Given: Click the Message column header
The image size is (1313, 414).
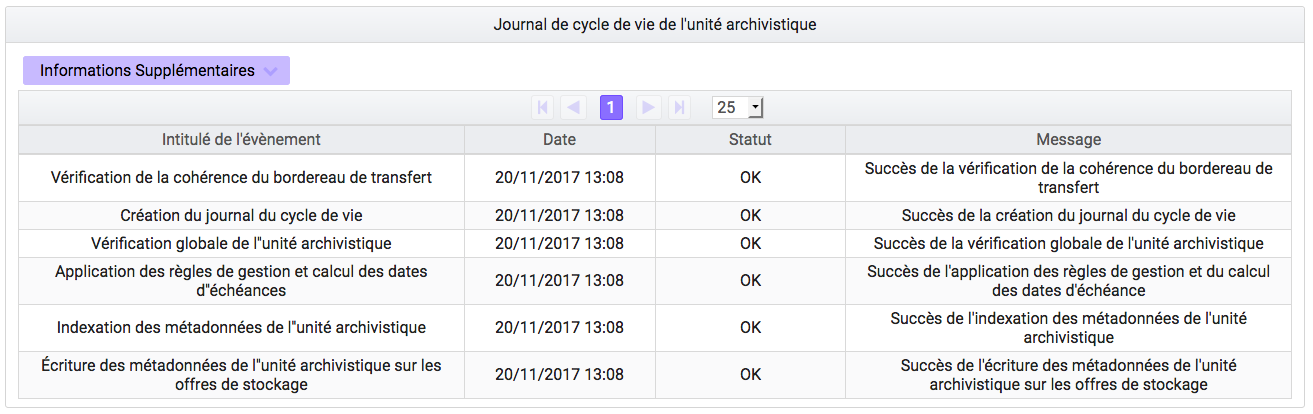Looking at the screenshot, I should pyautogui.click(x=1069, y=140).
